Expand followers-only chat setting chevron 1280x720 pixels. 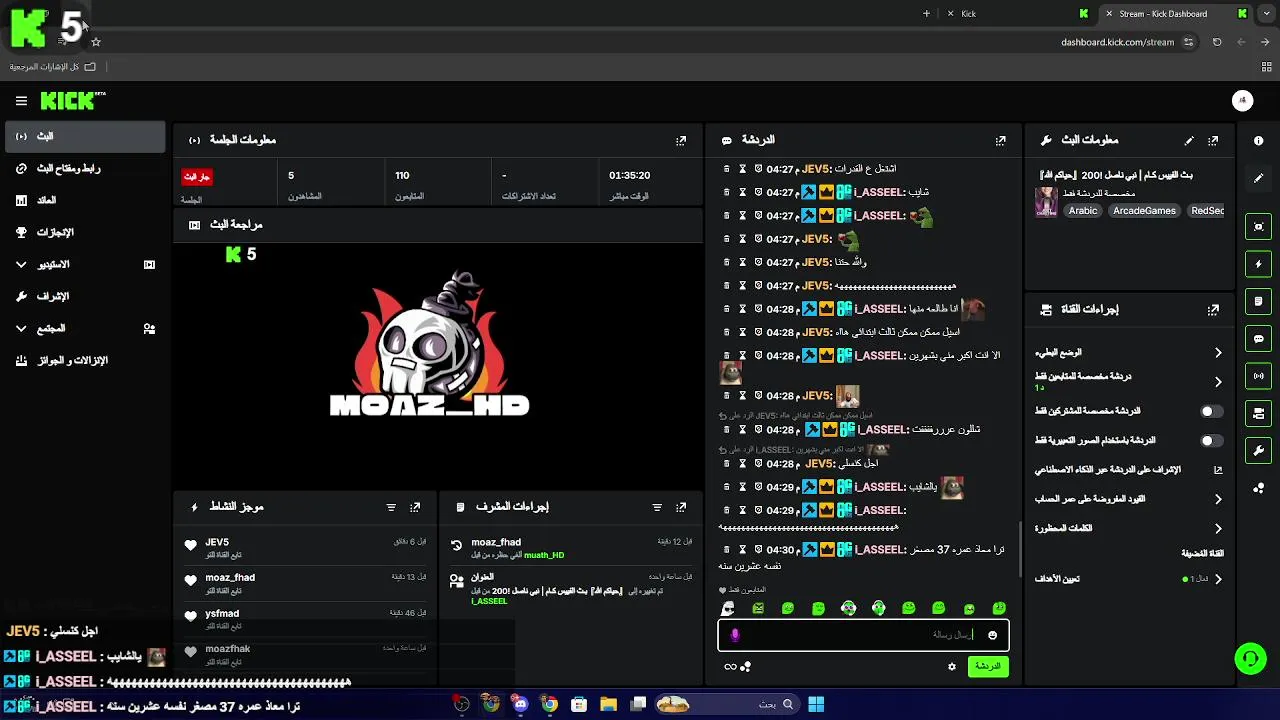[x=1218, y=382]
